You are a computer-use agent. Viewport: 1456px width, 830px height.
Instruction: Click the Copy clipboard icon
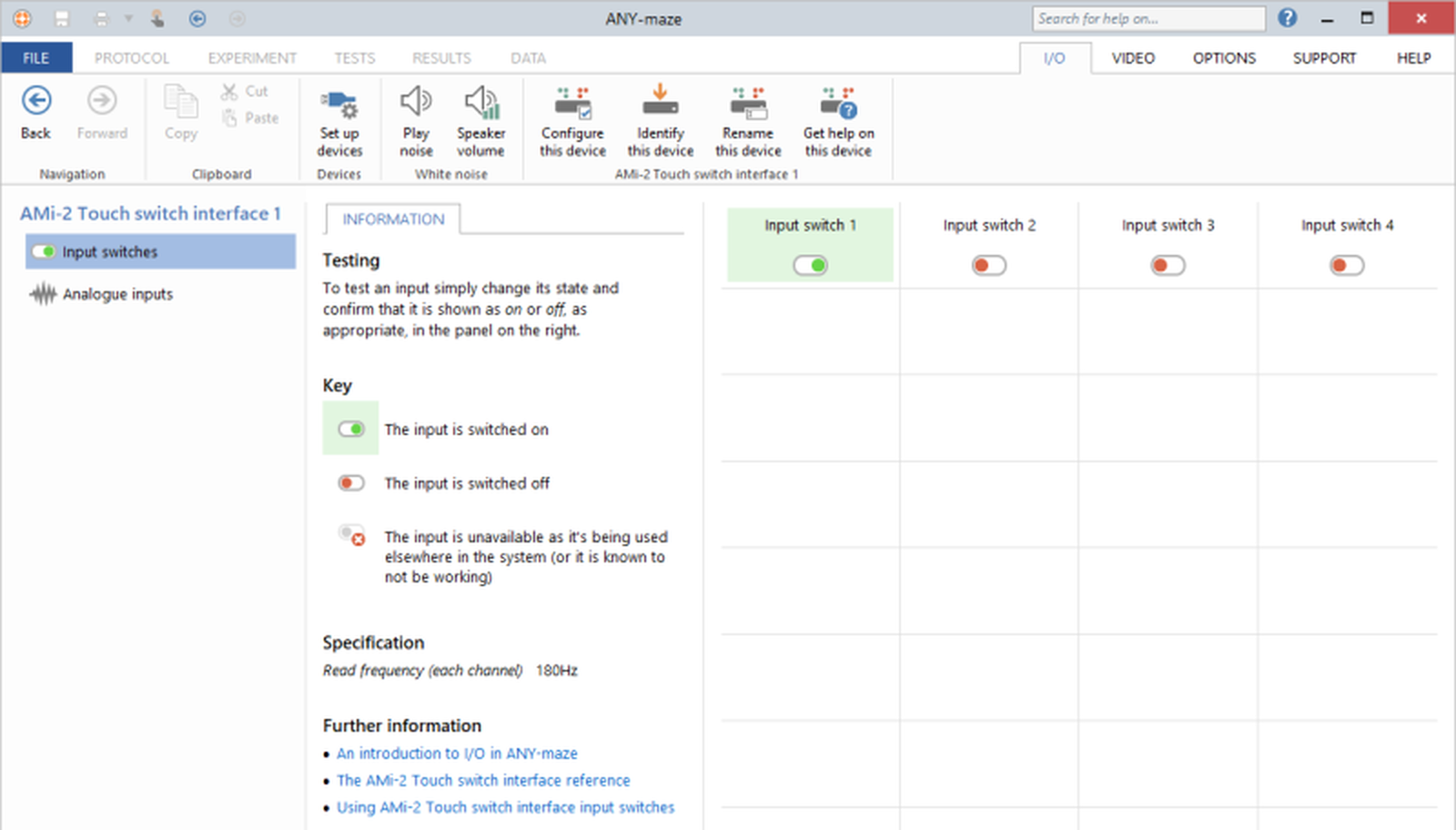click(x=180, y=101)
